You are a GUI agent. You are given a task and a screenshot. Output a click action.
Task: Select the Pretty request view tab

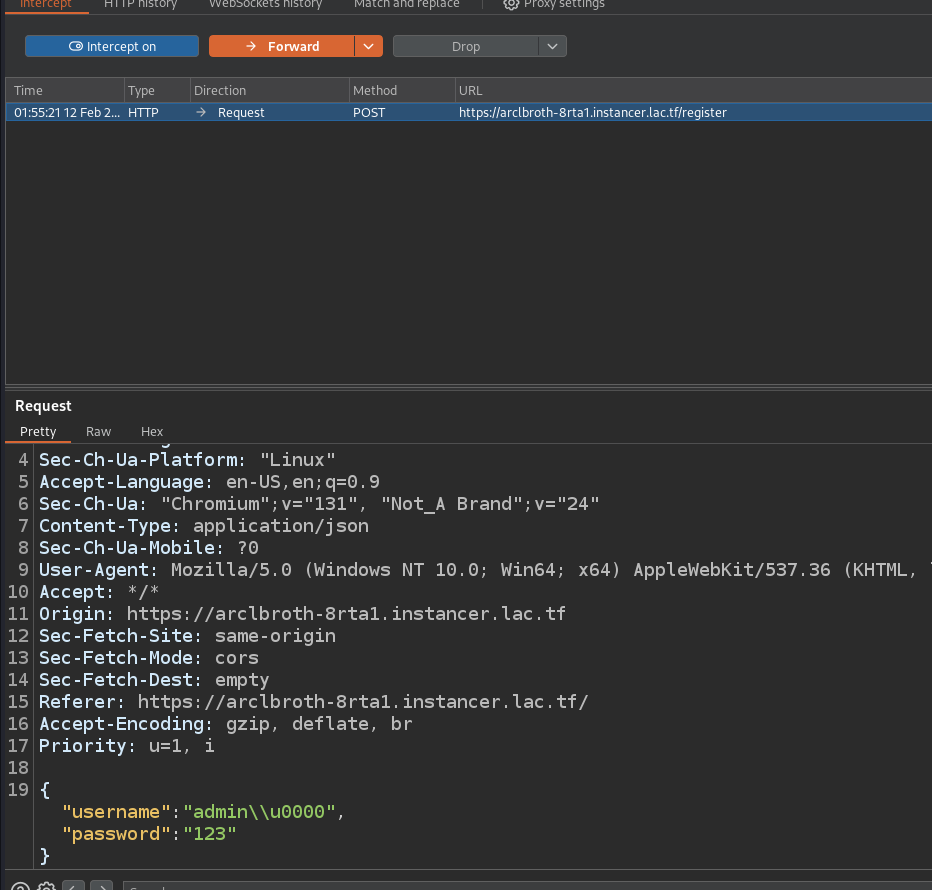coord(38,431)
